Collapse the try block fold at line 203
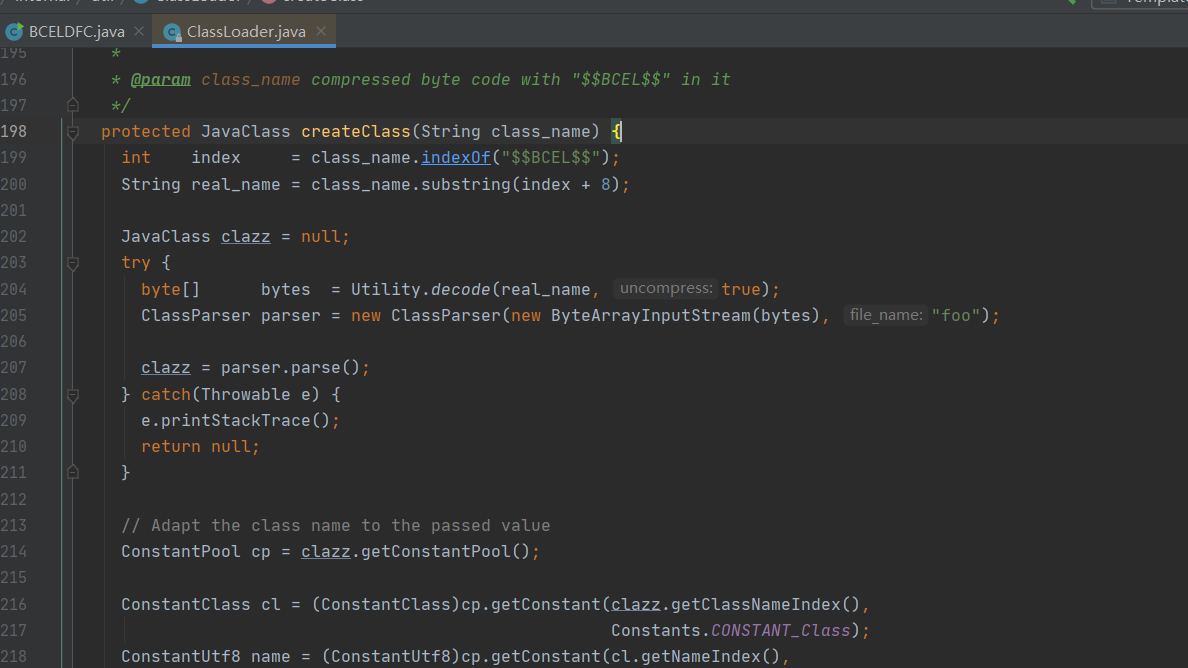This screenshot has height=668, width=1188. click(x=73, y=264)
